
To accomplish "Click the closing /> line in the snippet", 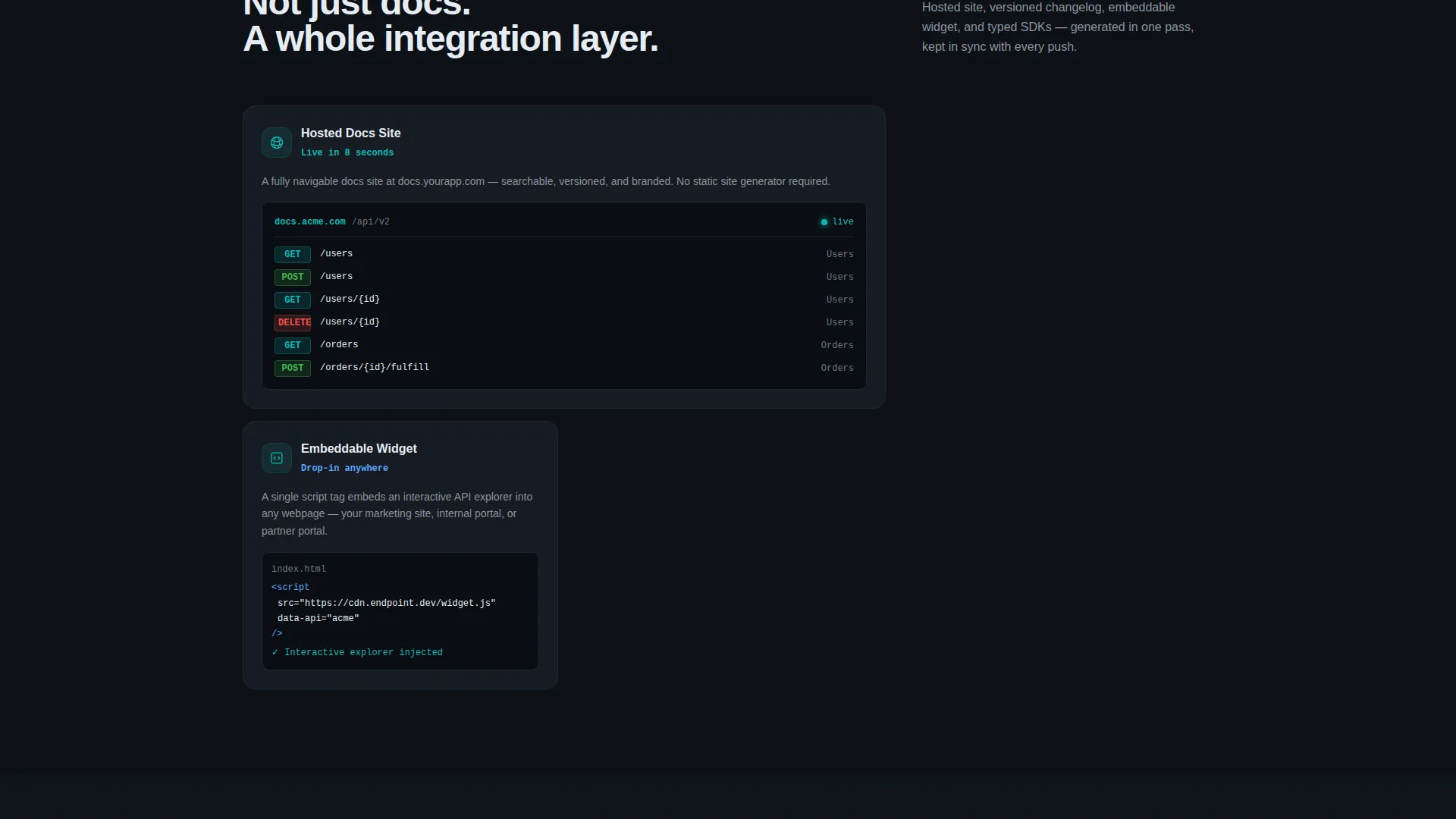I will pyautogui.click(x=277, y=634).
